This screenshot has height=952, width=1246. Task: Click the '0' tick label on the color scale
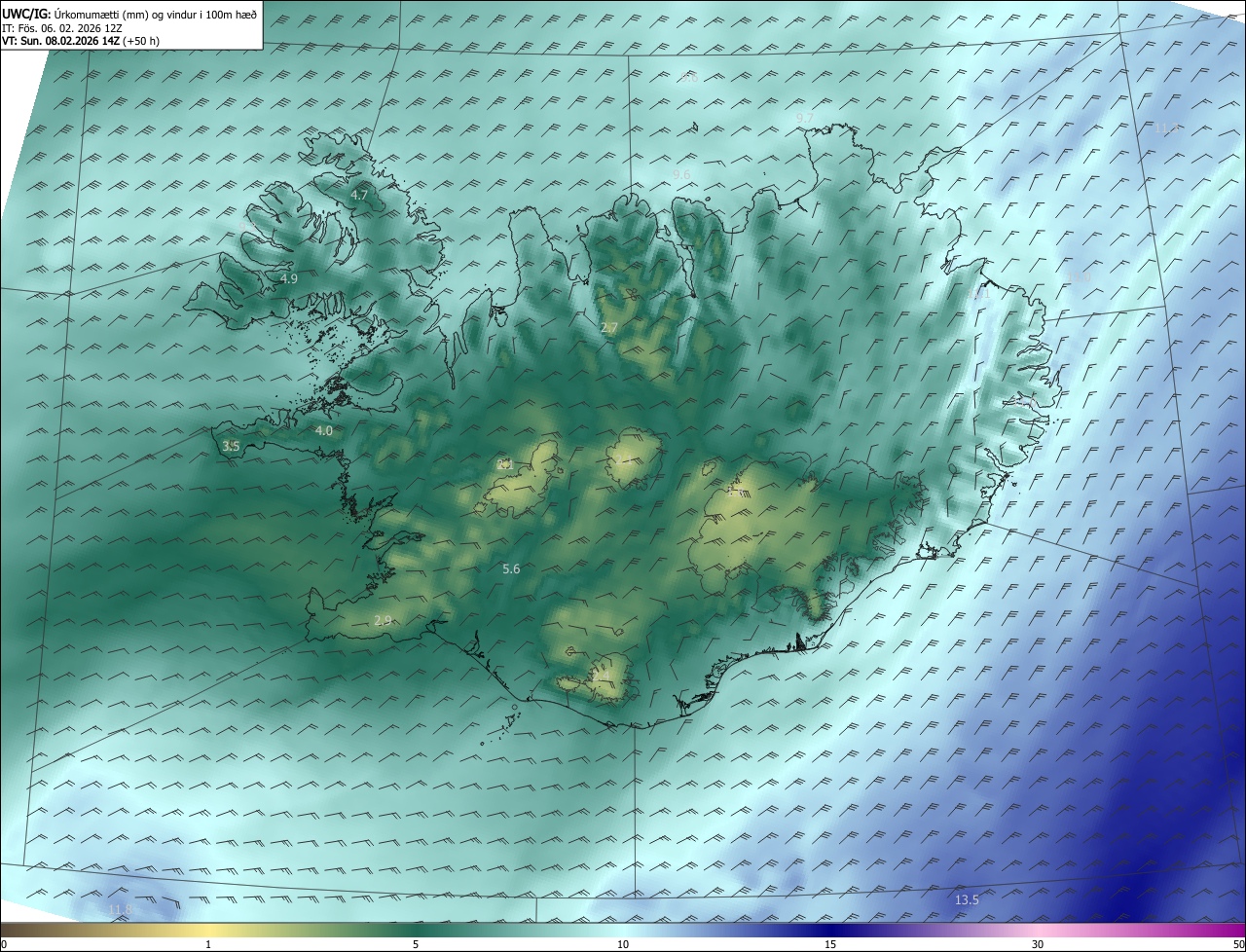click(x=4, y=944)
